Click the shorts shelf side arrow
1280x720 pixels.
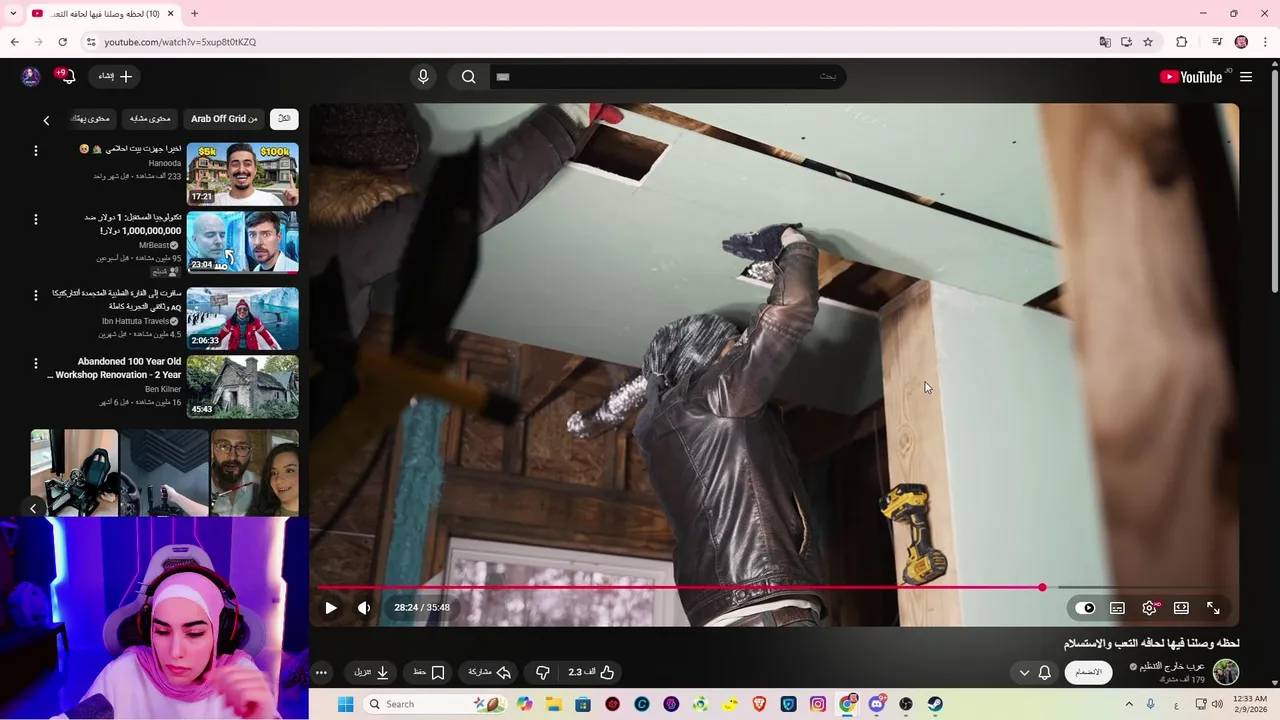pyautogui.click(x=33, y=508)
